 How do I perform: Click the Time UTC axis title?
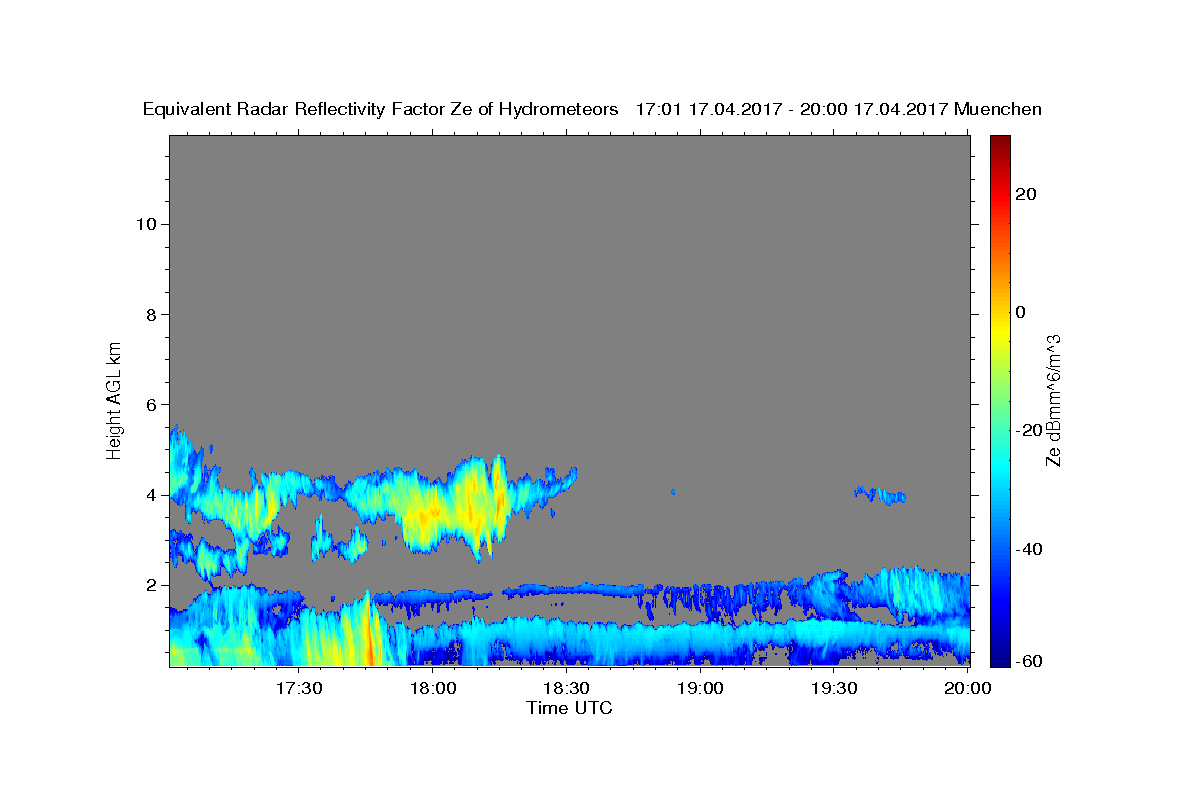569,708
